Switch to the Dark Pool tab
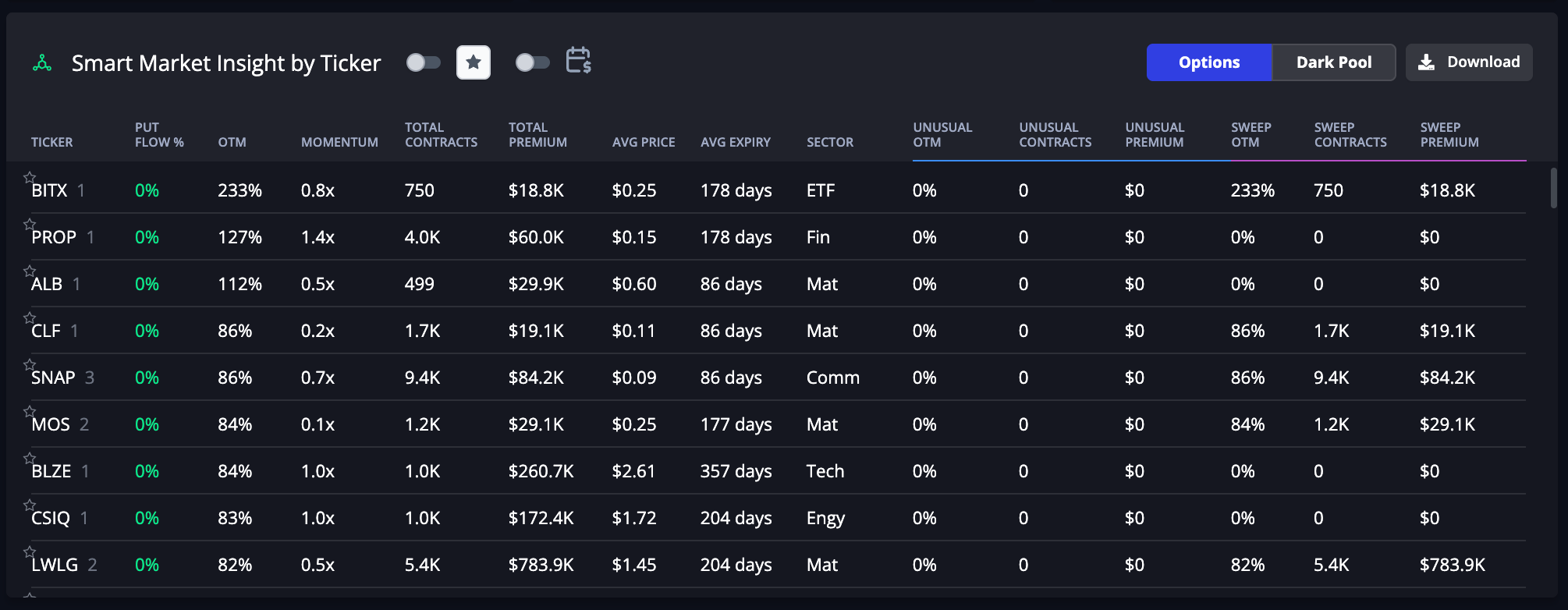Viewport: 1568px width, 610px height. (1334, 62)
